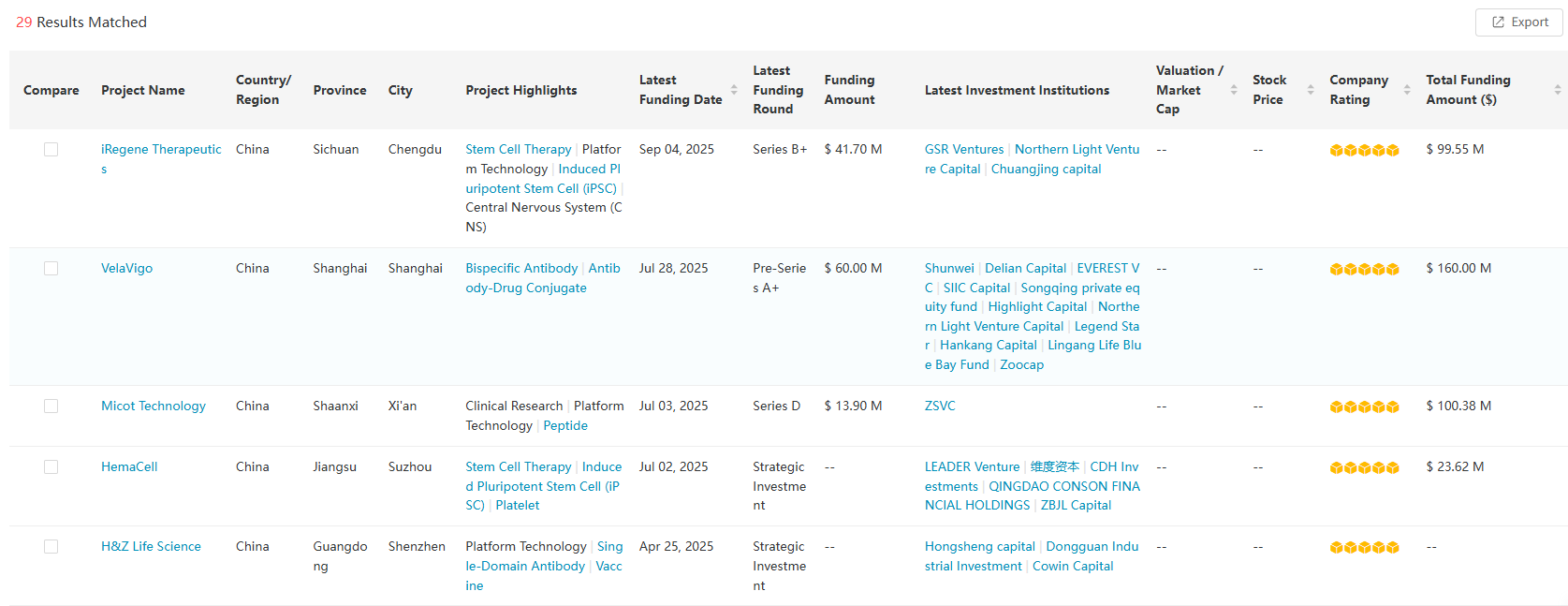Open Lingang Life Blue Bay Fund link
Screen dimensions: 1568x606
(x=1033, y=355)
